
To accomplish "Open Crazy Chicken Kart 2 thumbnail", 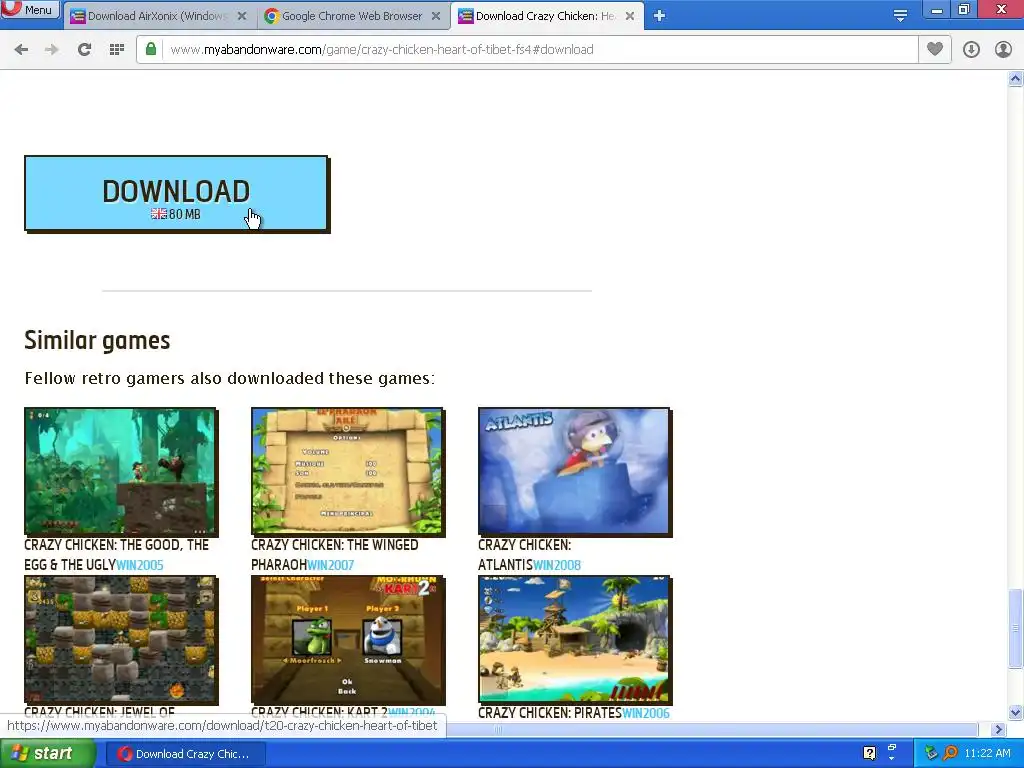I will 347,639.
